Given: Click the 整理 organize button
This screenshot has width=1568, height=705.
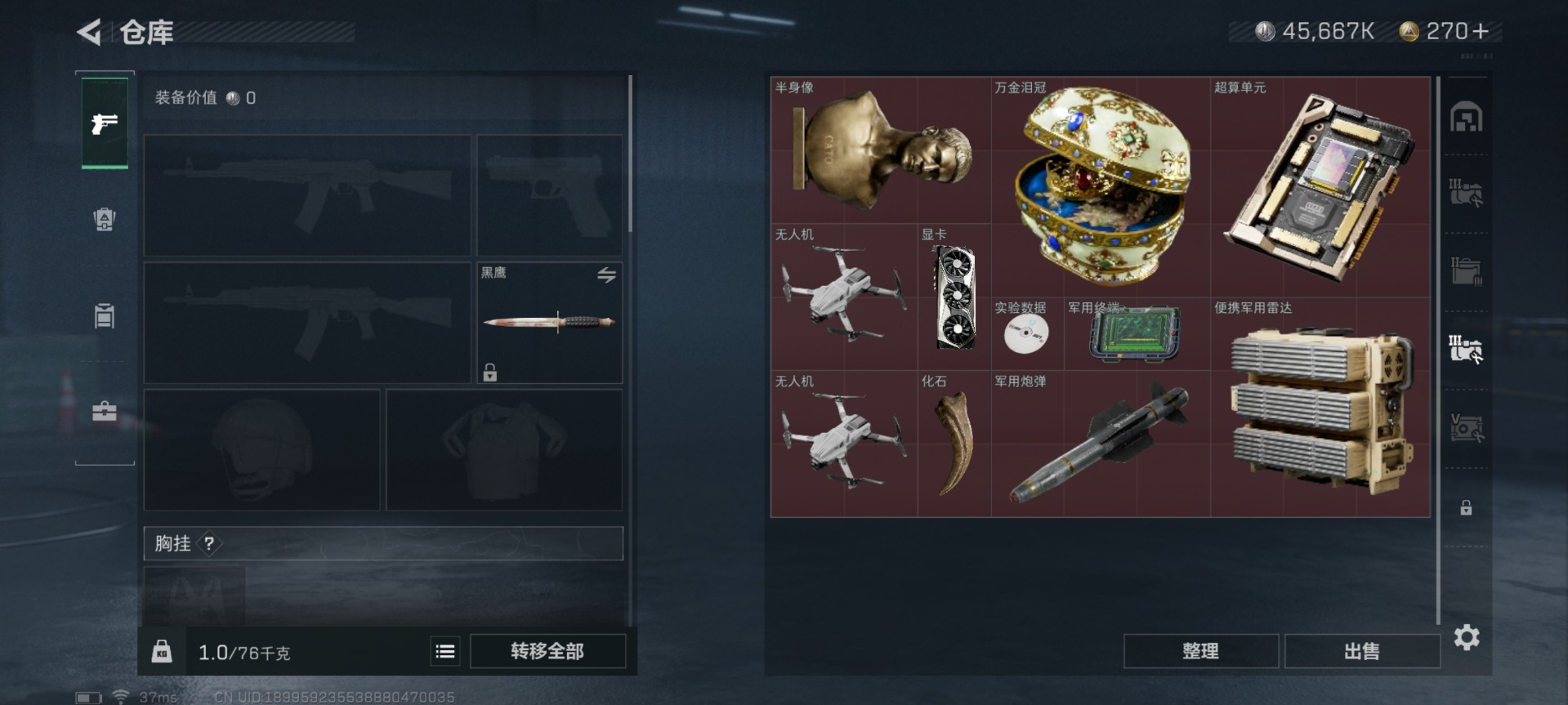Looking at the screenshot, I should [x=1200, y=651].
